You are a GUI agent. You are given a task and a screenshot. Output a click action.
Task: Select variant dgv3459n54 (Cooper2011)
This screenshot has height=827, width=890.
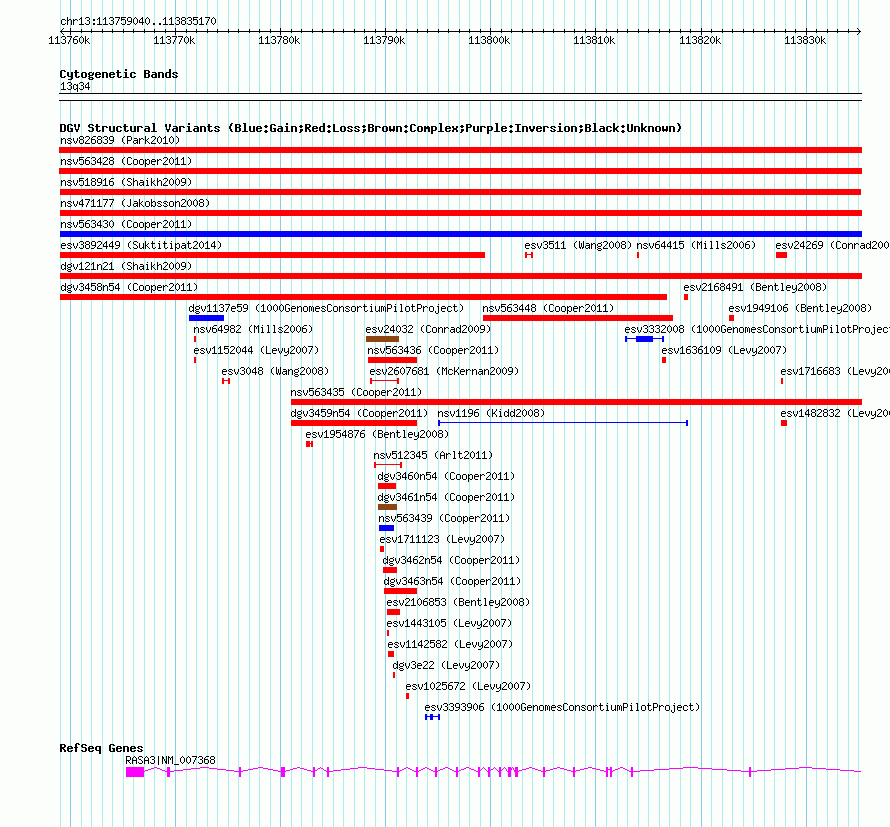coord(359,413)
